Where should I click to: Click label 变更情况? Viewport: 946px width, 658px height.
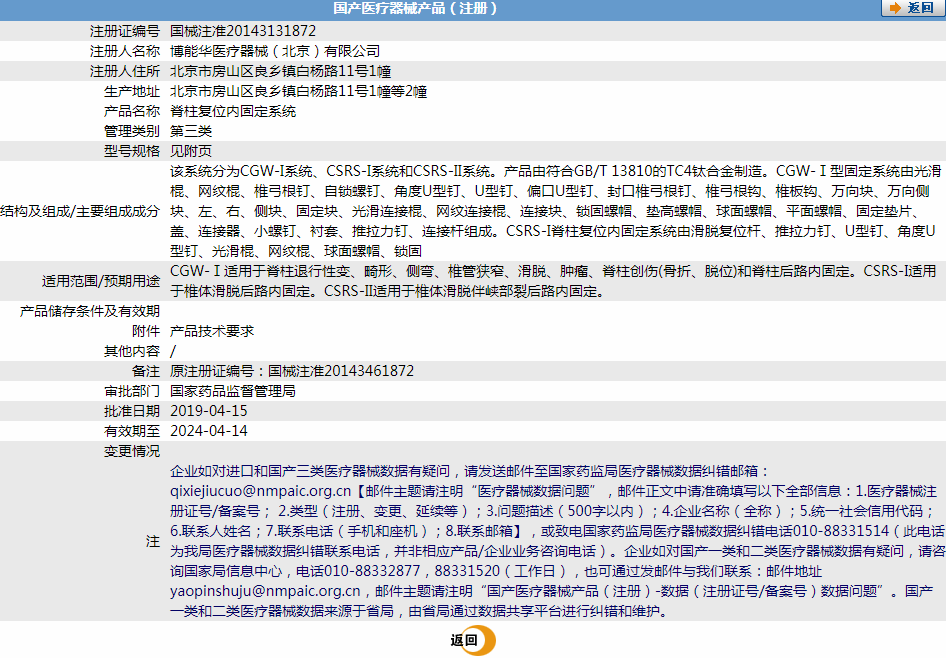132,451
